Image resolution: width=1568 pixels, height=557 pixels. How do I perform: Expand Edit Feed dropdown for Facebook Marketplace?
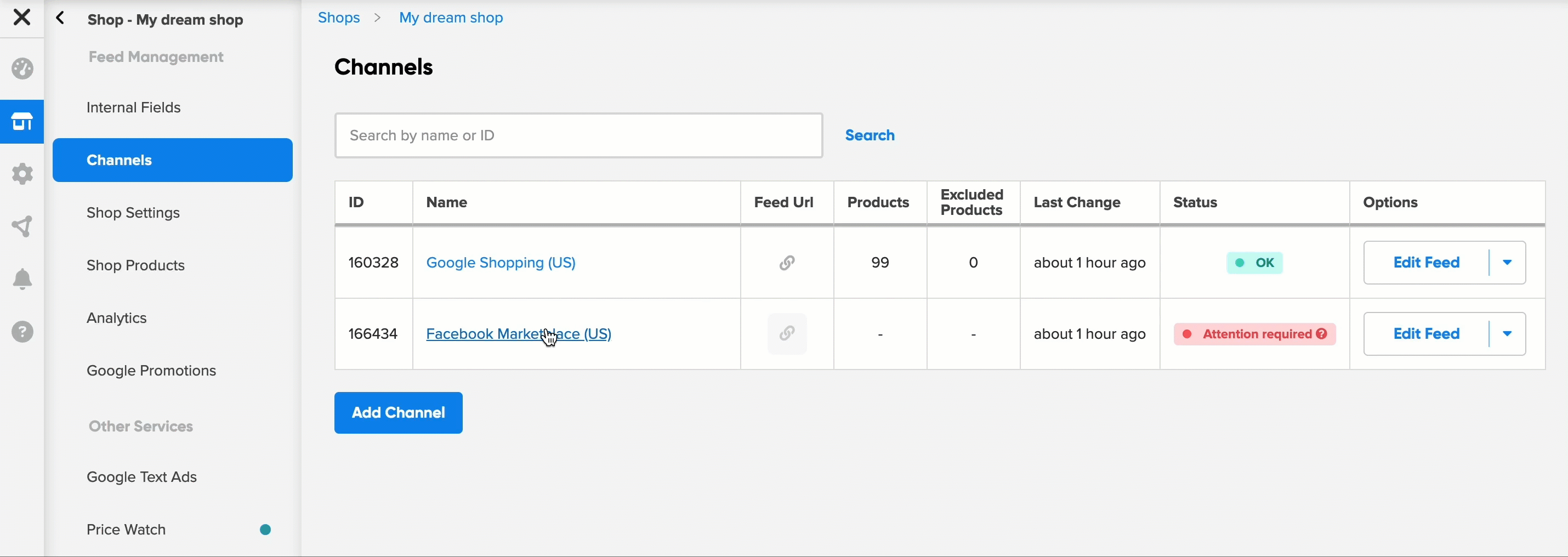pyautogui.click(x=1507, y=333)
